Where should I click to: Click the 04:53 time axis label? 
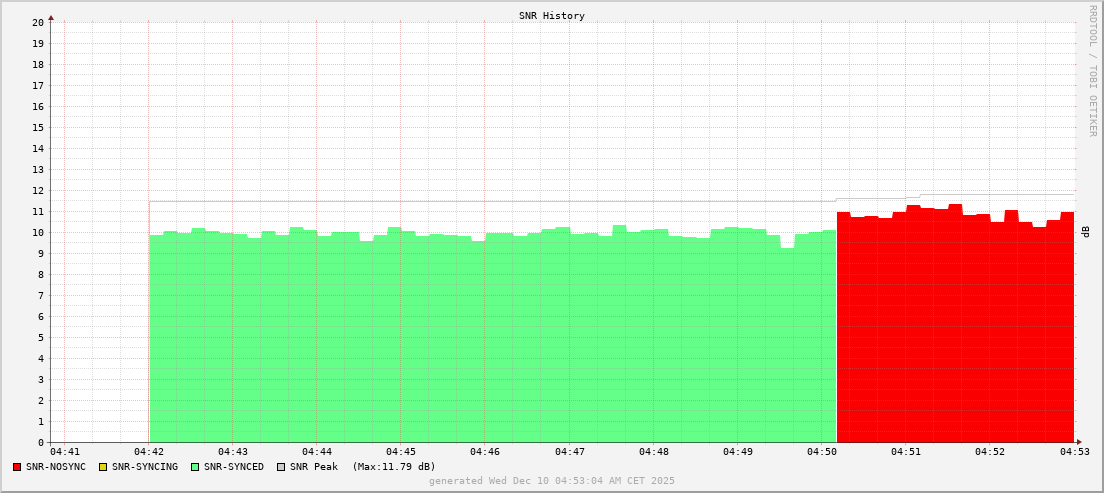1074,453
